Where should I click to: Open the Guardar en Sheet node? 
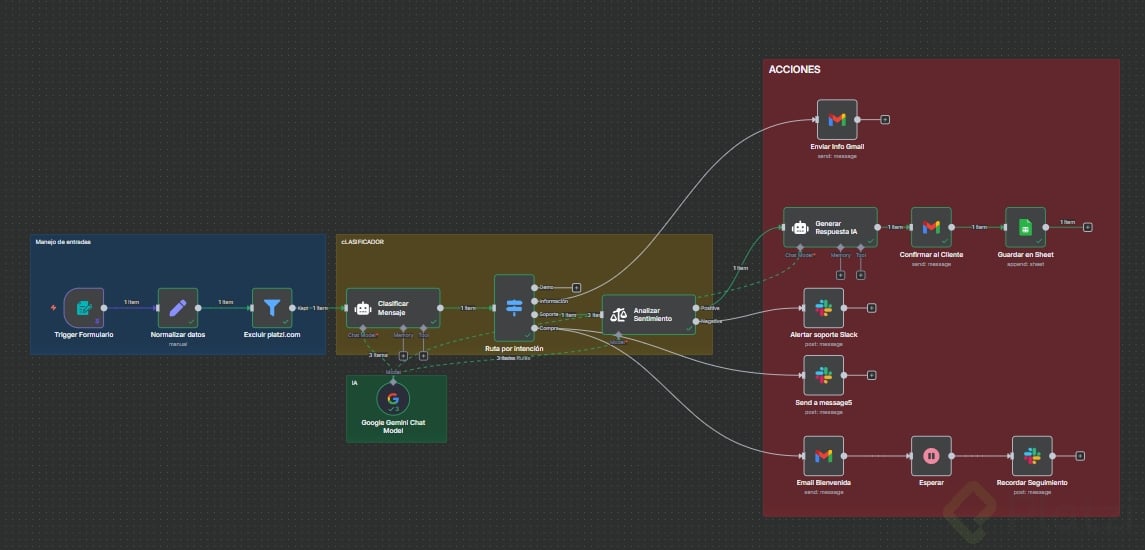tap(1025, 227)
